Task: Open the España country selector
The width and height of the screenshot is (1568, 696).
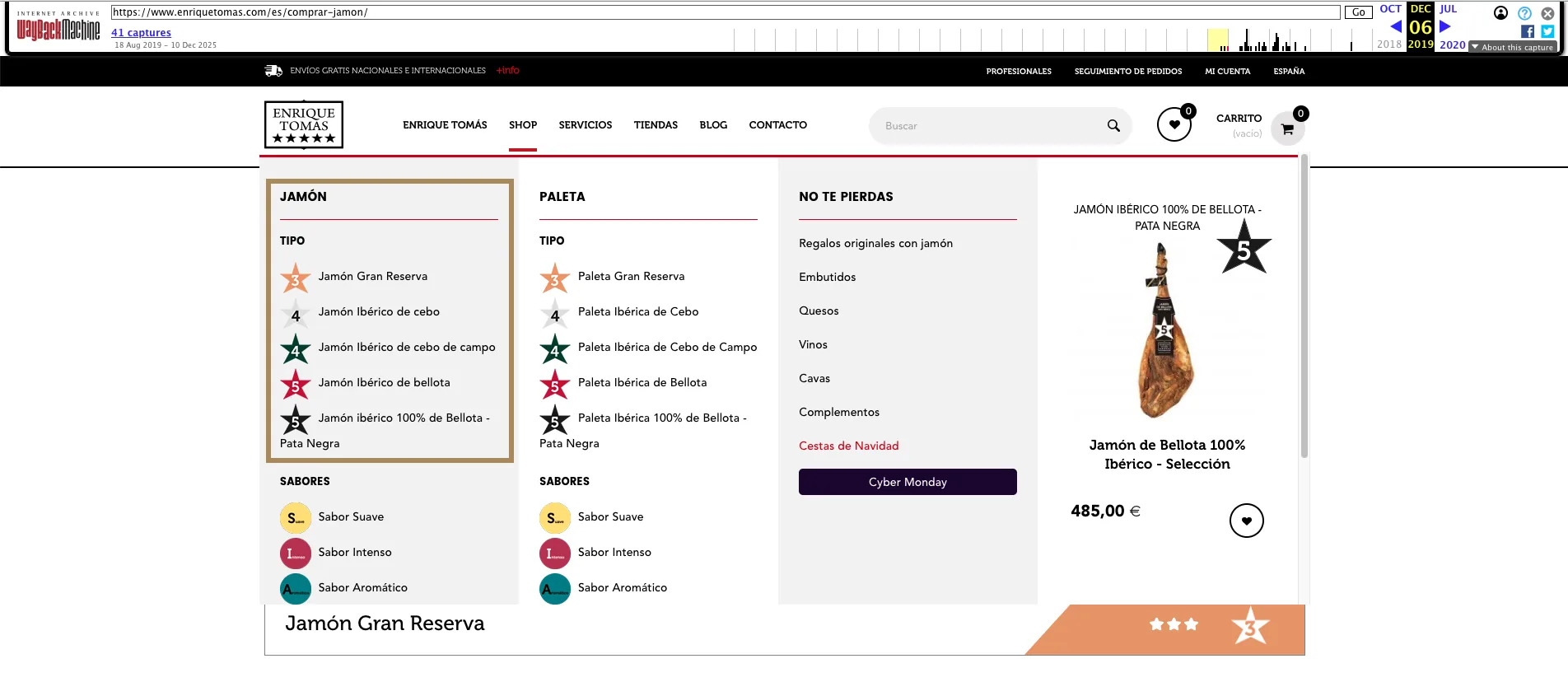Action: click(x=1289, y=72)
